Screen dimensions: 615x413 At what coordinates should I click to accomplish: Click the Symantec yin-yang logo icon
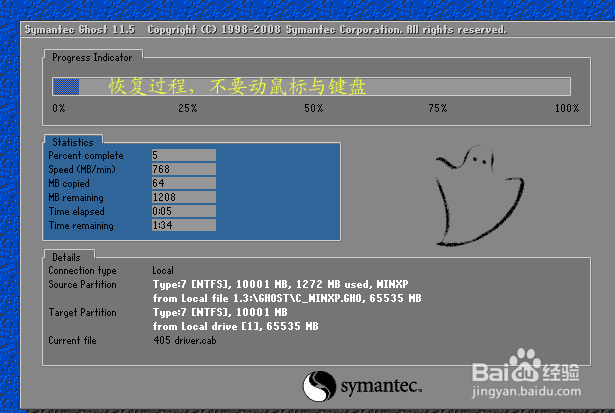coord(319,386)
